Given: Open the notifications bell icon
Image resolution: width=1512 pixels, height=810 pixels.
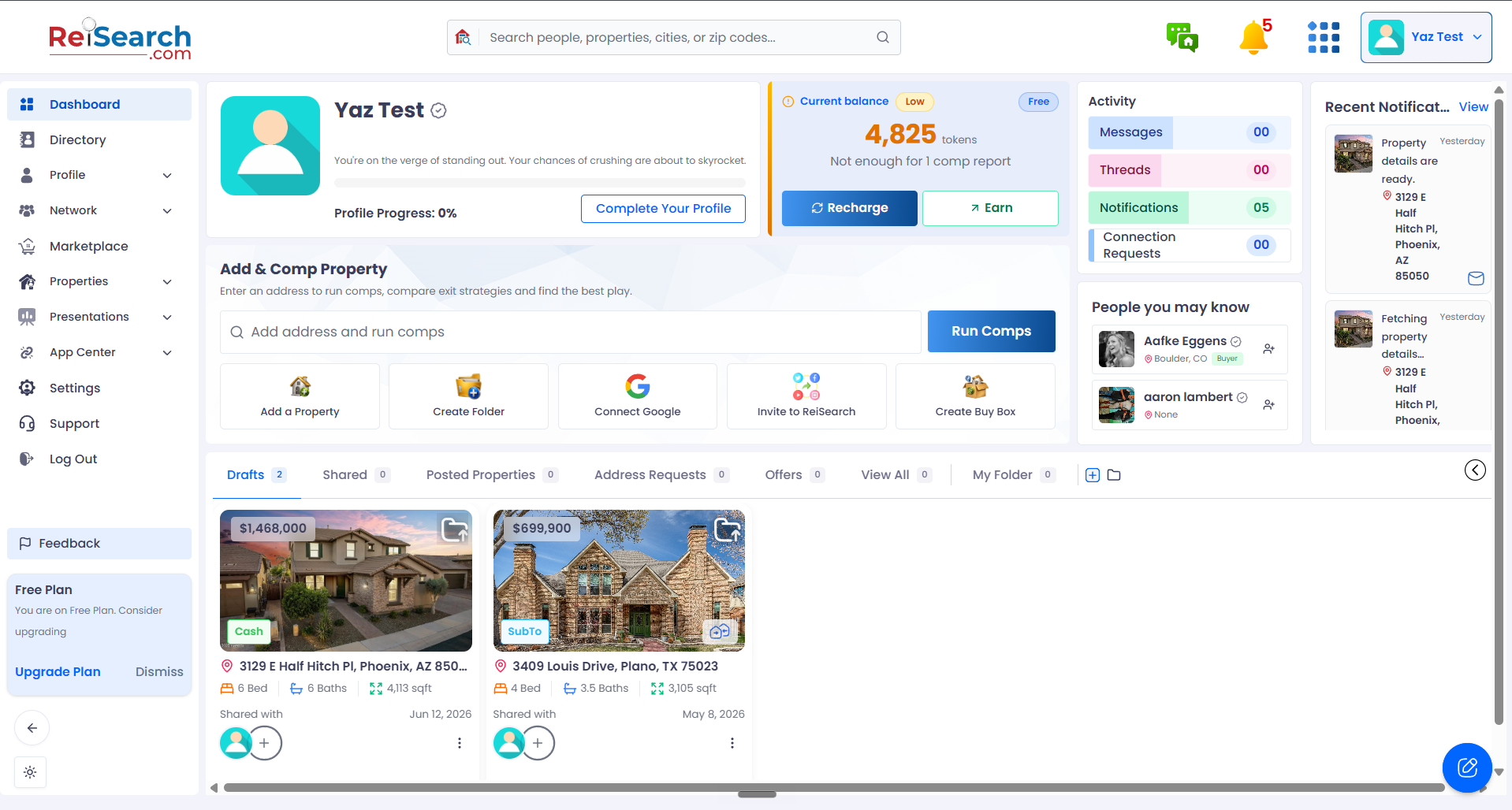Looking at the screenshot, I should [x=1254, y=37].
